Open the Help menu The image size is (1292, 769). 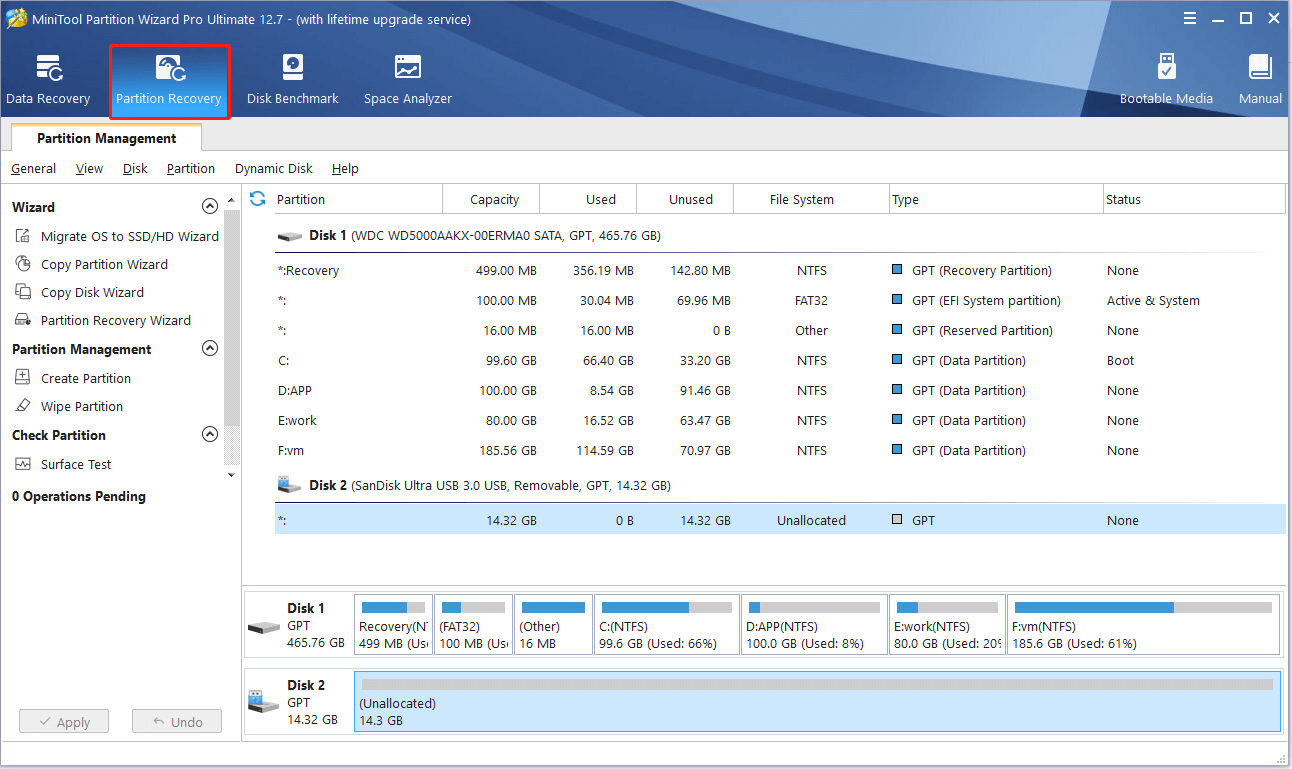(x=345, y=169)
